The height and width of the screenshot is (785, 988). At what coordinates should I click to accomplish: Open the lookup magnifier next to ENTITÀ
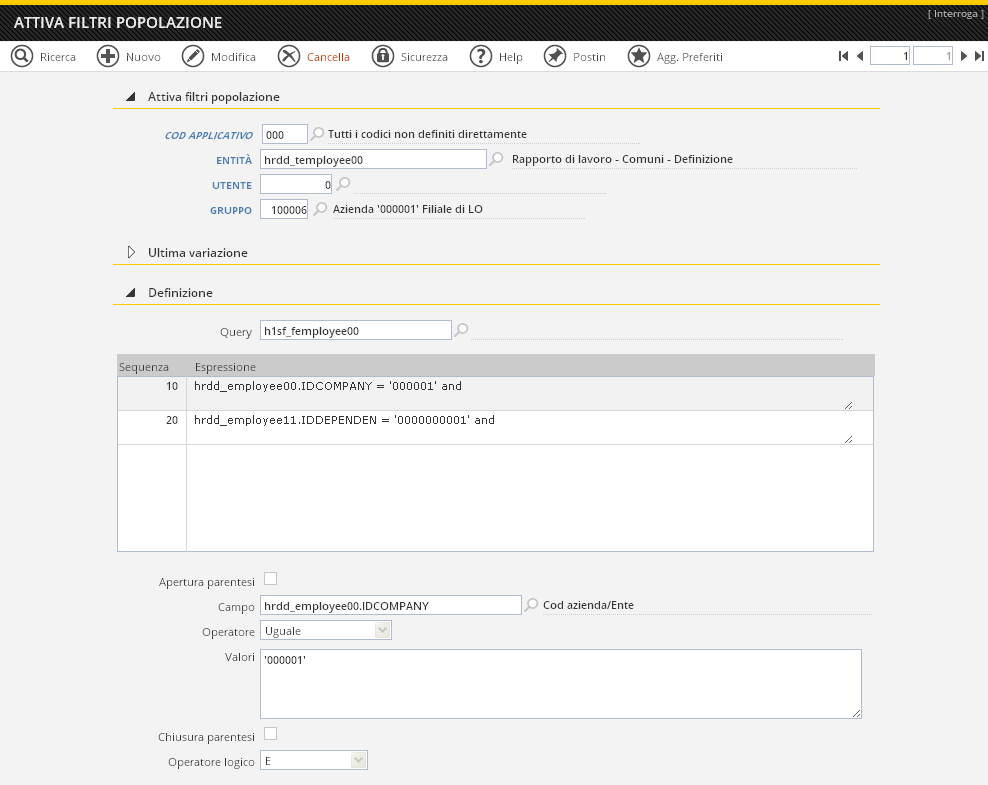[496, 158]
